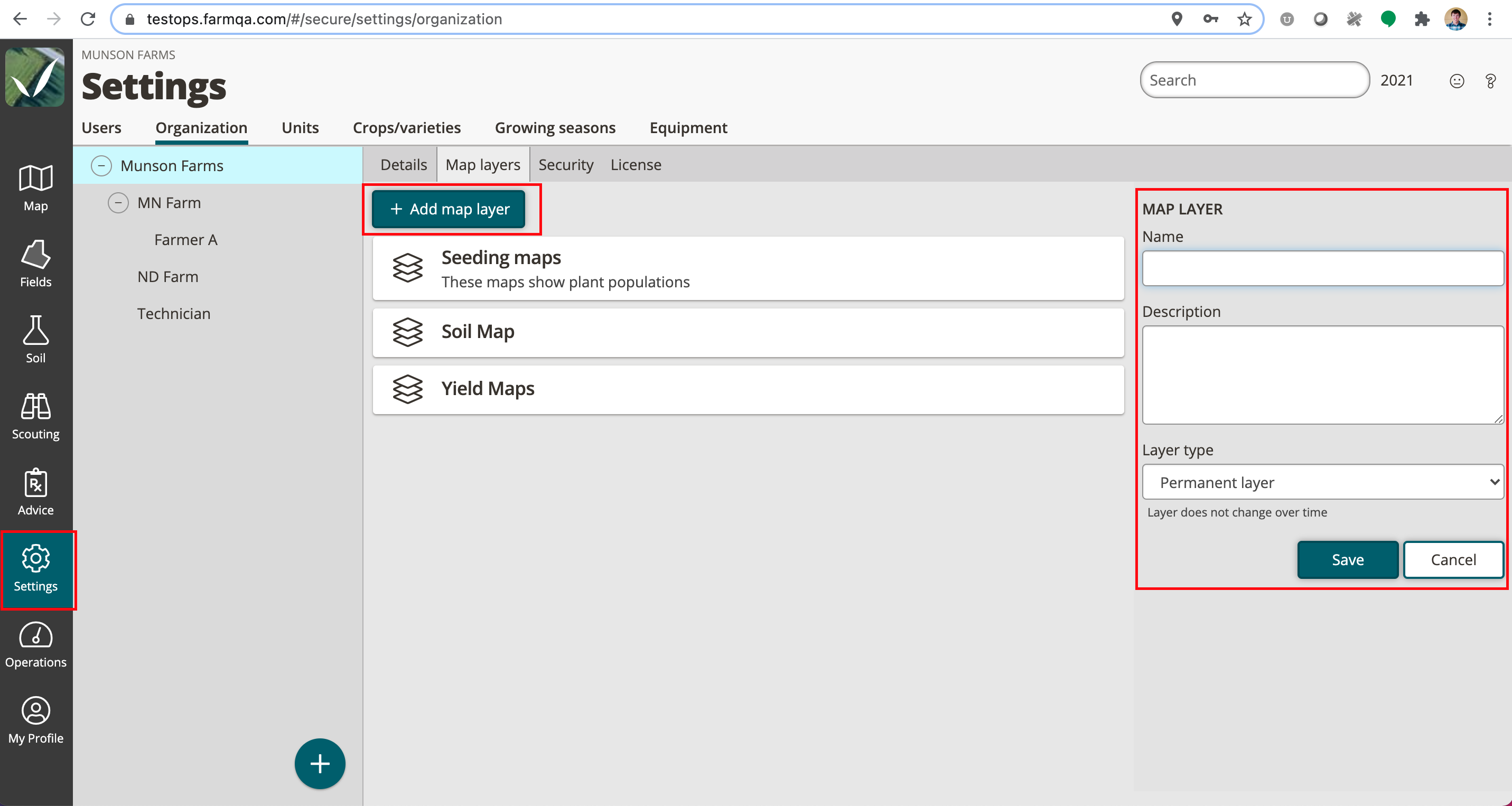Open Chrome three-dot menu
This screenshot has height=806, width=1512.
click(x=1490, y=20)
